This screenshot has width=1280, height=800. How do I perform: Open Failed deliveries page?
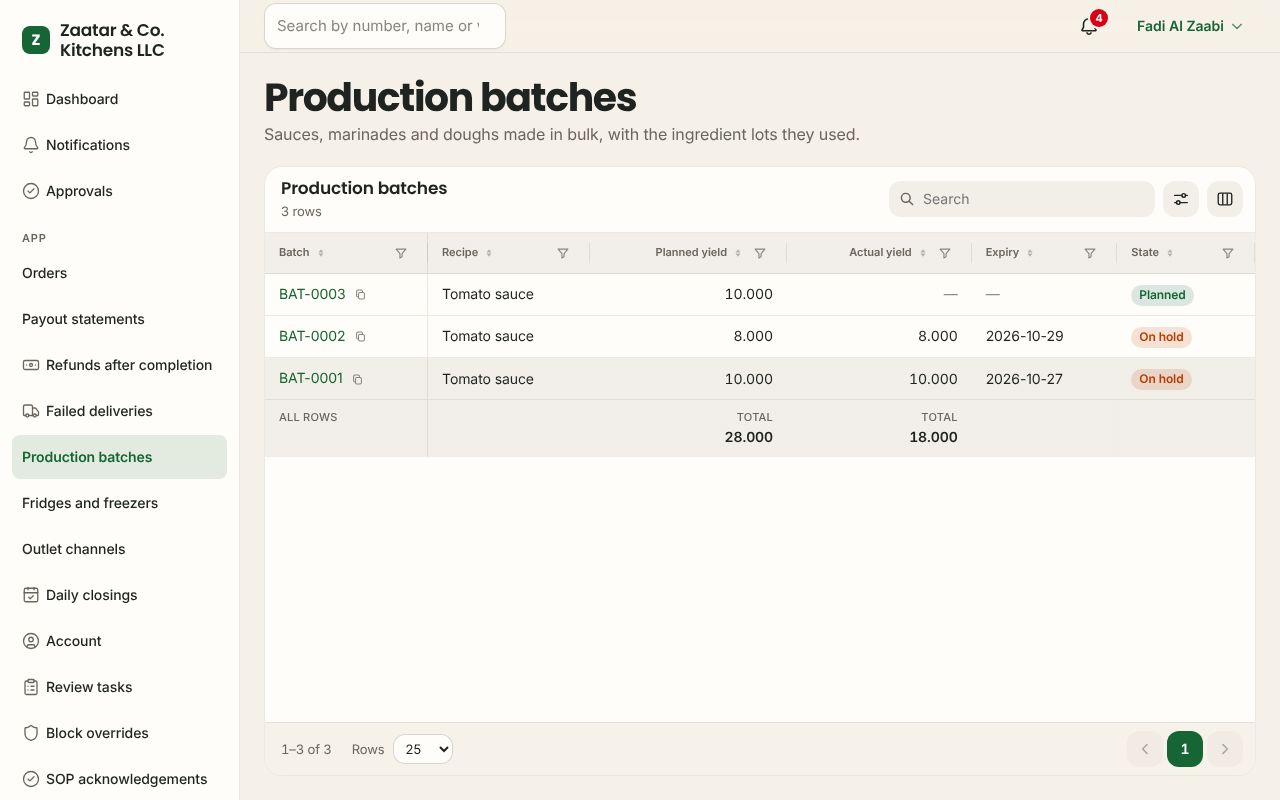(x=120, y=411)
